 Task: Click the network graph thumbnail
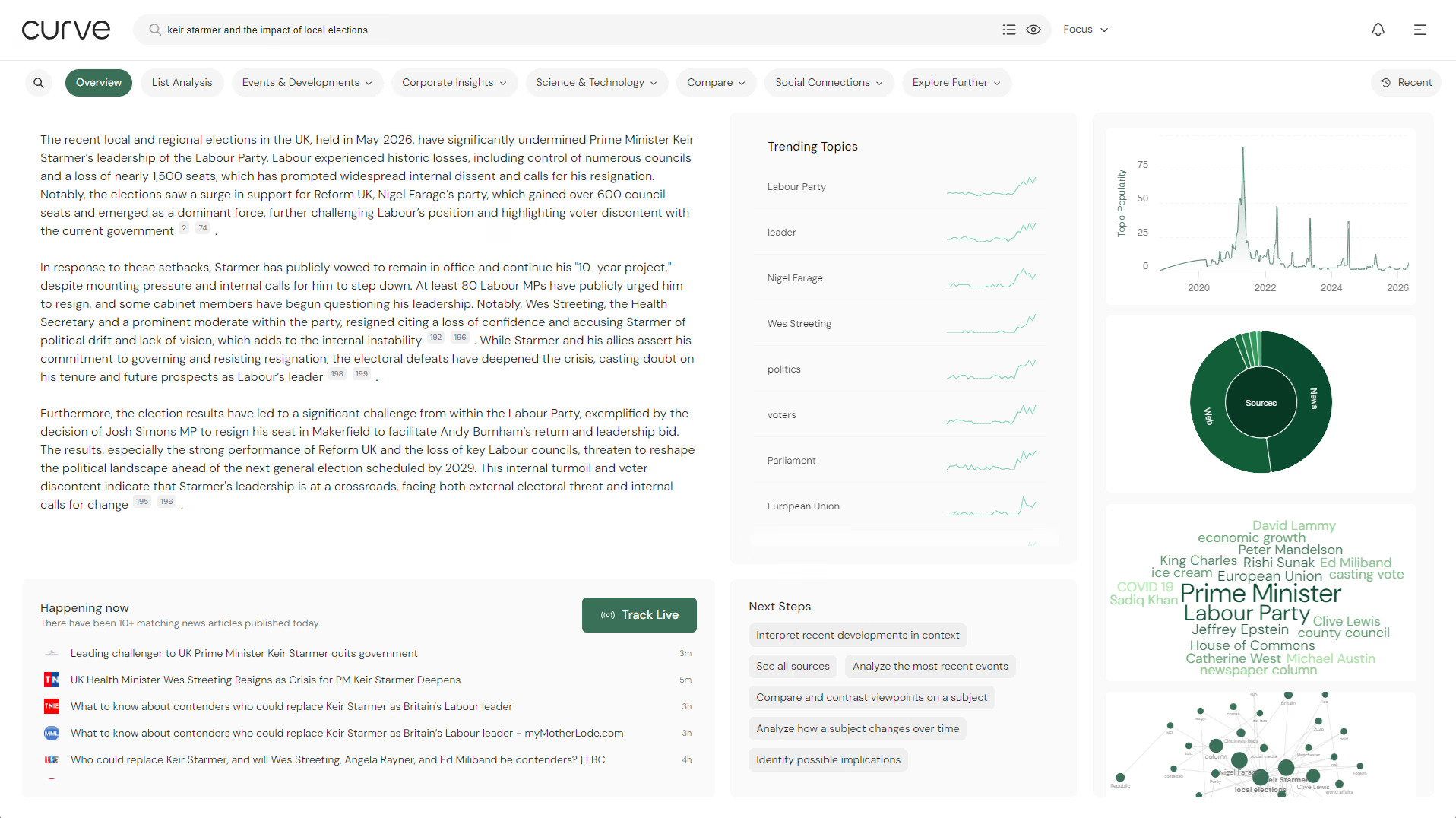(1261, 744)
